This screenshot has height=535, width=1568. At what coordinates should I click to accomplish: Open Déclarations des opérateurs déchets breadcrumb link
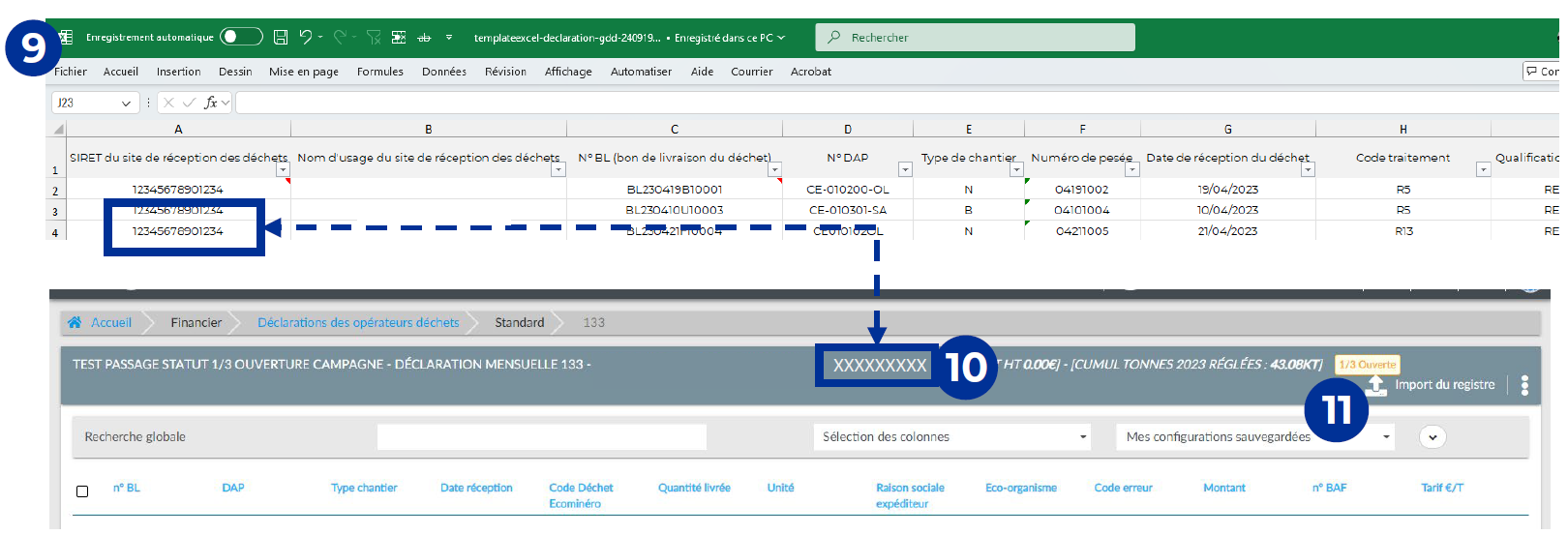pos(358,322)
